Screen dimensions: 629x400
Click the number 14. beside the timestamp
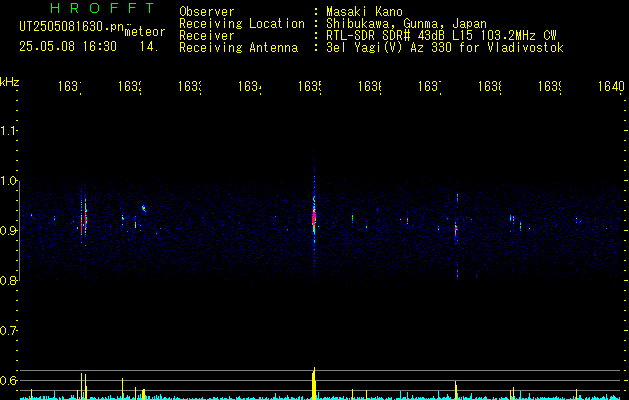pos(149,47)
